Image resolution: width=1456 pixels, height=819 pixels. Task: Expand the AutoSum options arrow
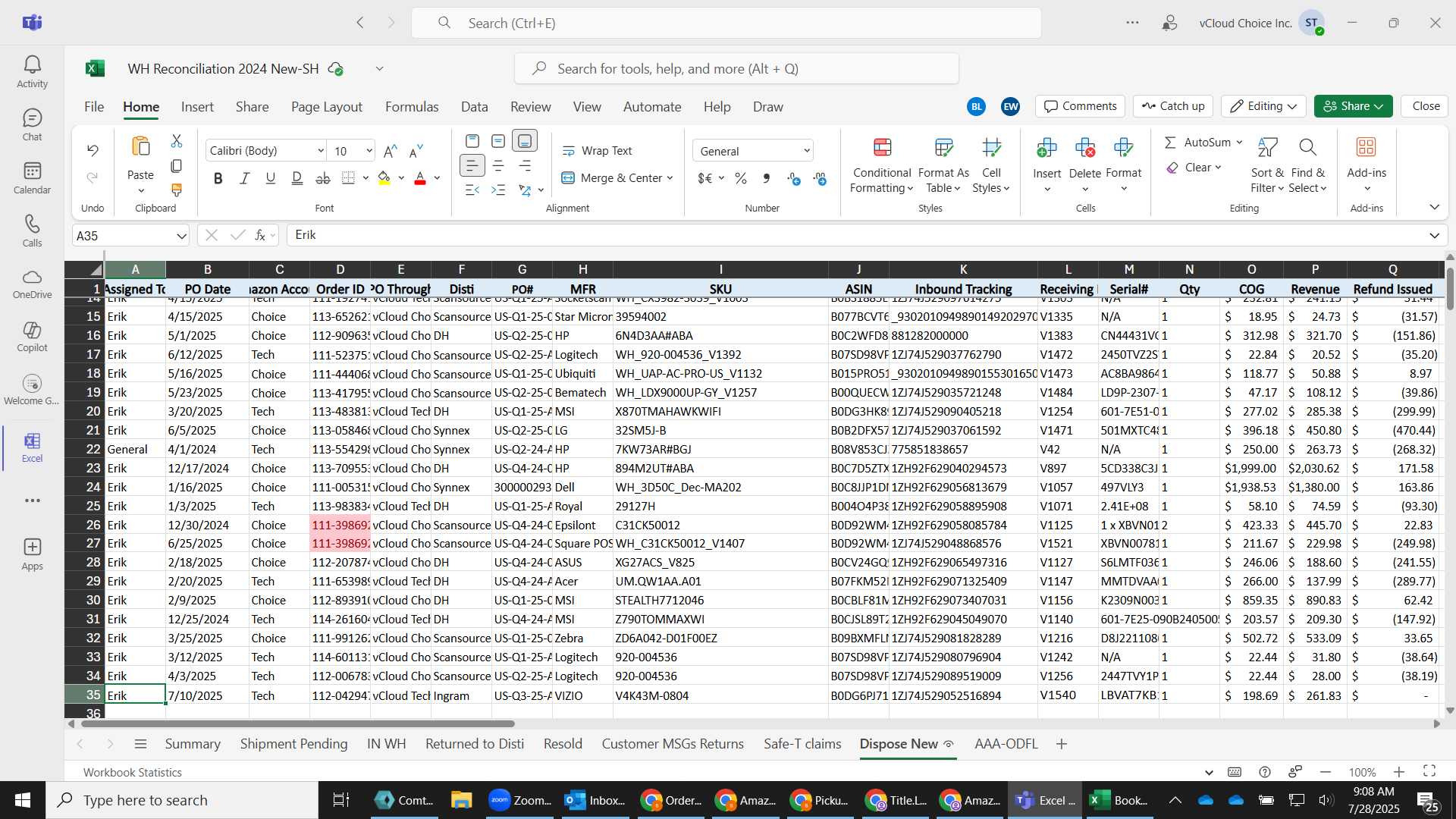pos(1240,143)
